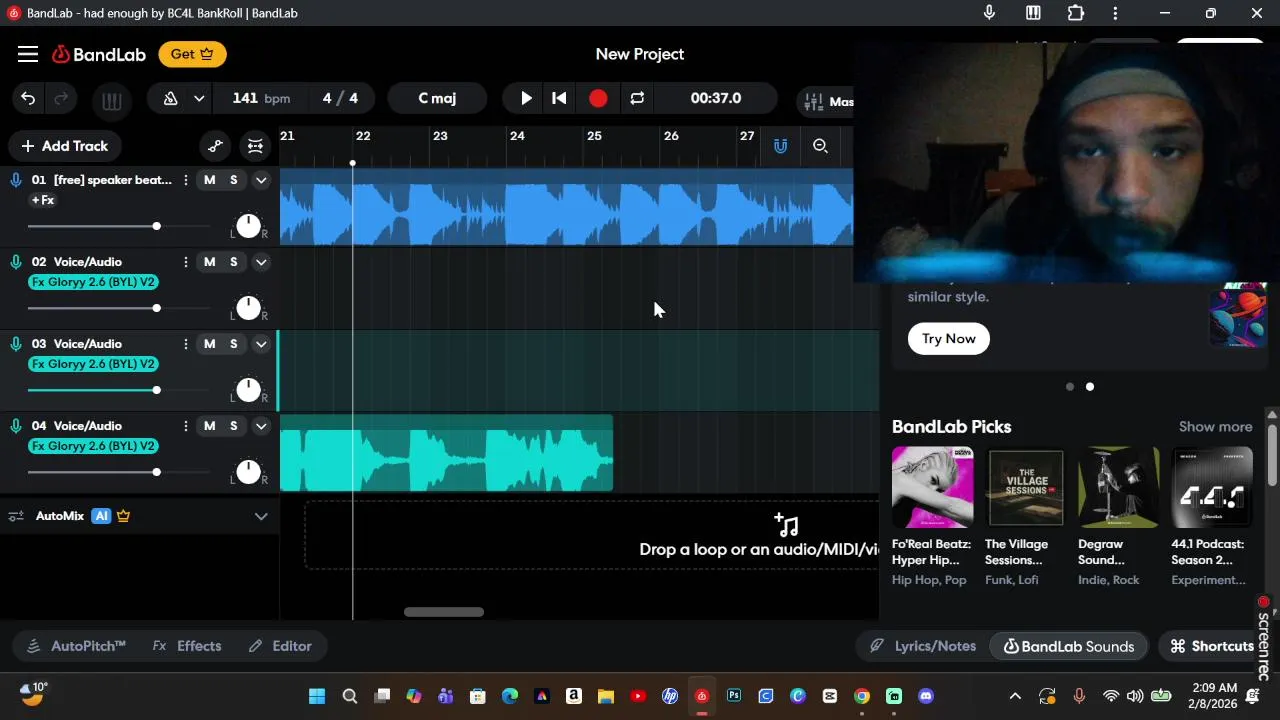Open the Lyrics/Notes tab
This screenshot has height=720, width=1280.
(923, 646)
